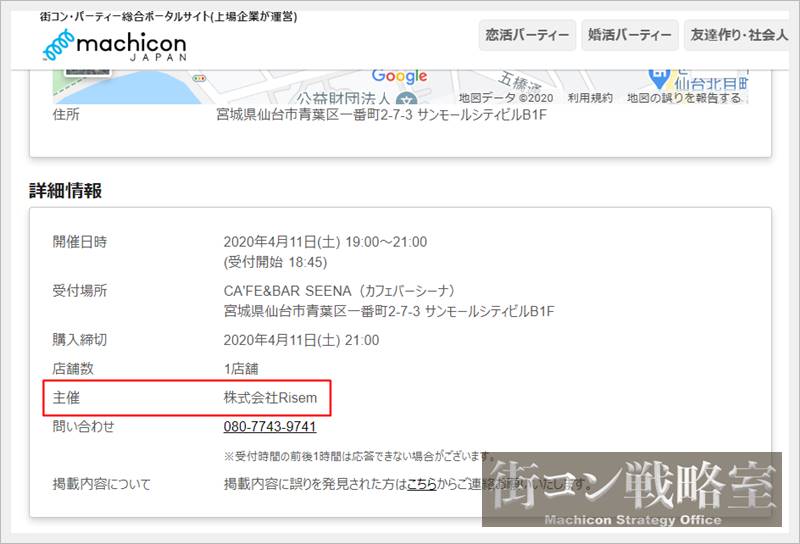Viewport: 800px width, 544px height.
Task: Select the text (受付開始 18:45)
Action: coord(275,262)
